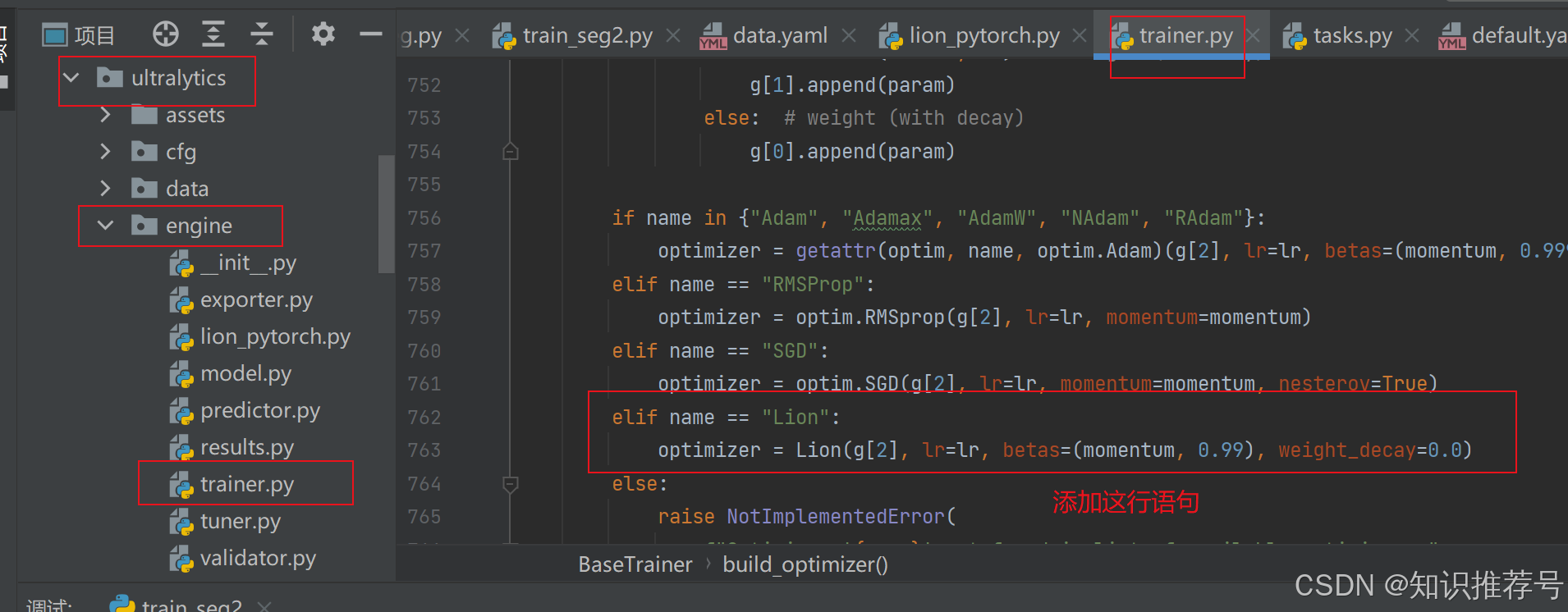Close the tasks.py tab
Screen dimensions: 1568x612
pos(1412,35)
